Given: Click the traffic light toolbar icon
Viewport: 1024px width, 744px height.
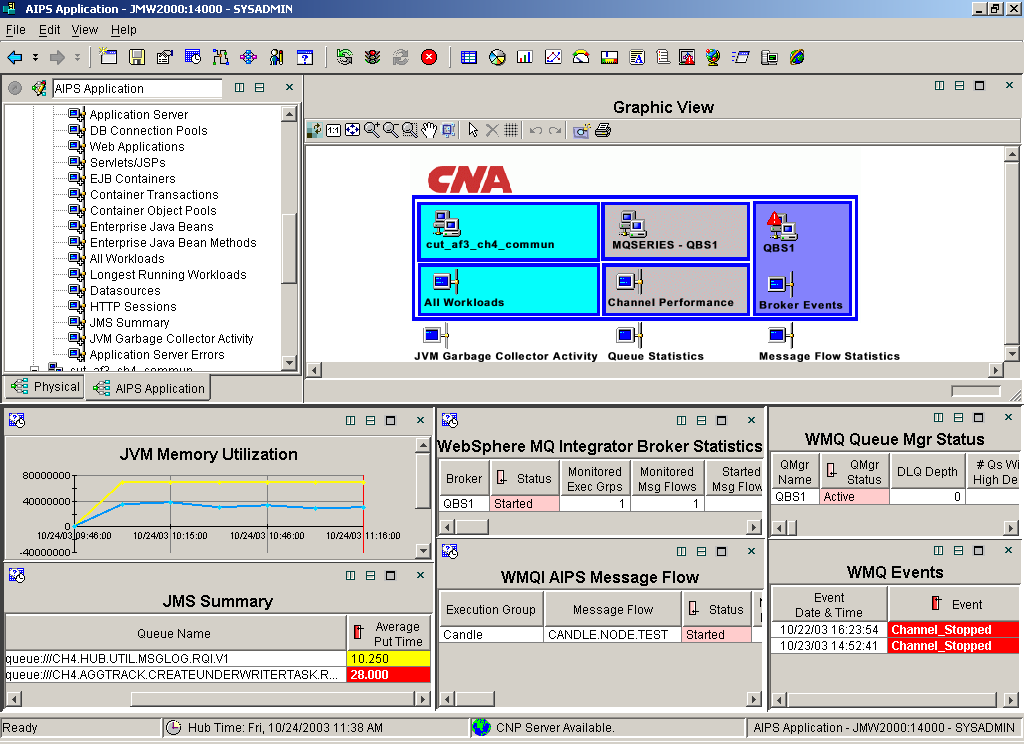Looking at the screenshot, I should pyautogui.click(x=372, y=57).
